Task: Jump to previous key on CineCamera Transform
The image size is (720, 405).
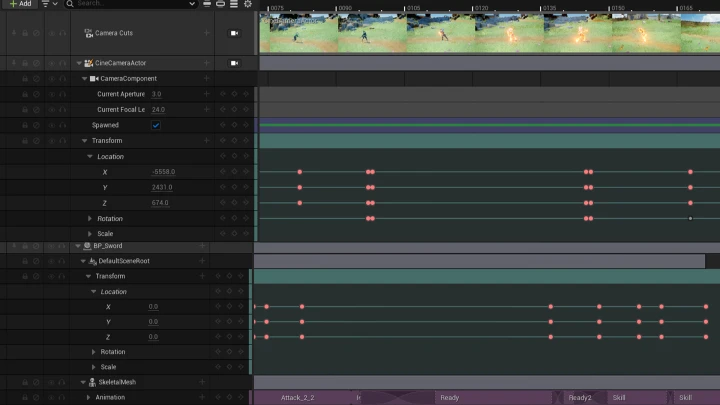Action: (222, 141)
